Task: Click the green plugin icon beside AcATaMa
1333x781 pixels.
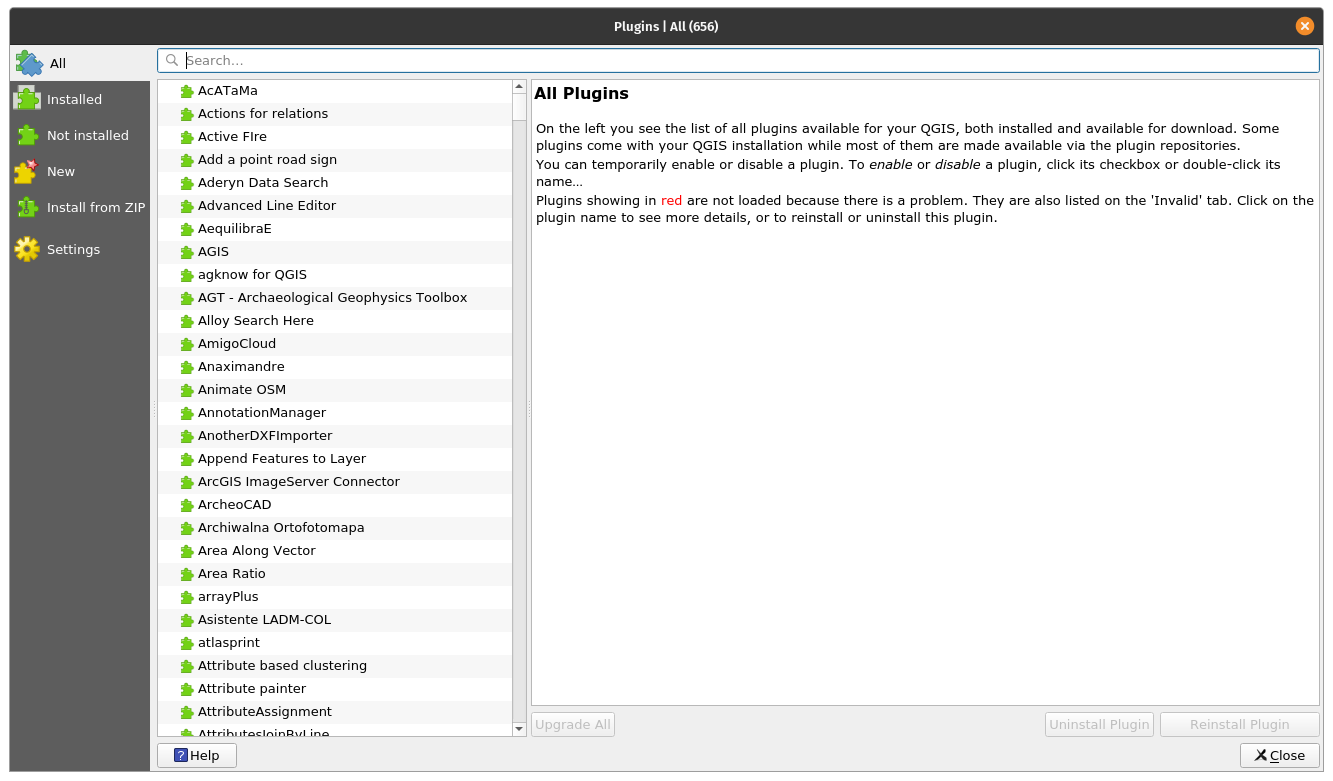Action: pyautogui.click(x=186, y=90)
